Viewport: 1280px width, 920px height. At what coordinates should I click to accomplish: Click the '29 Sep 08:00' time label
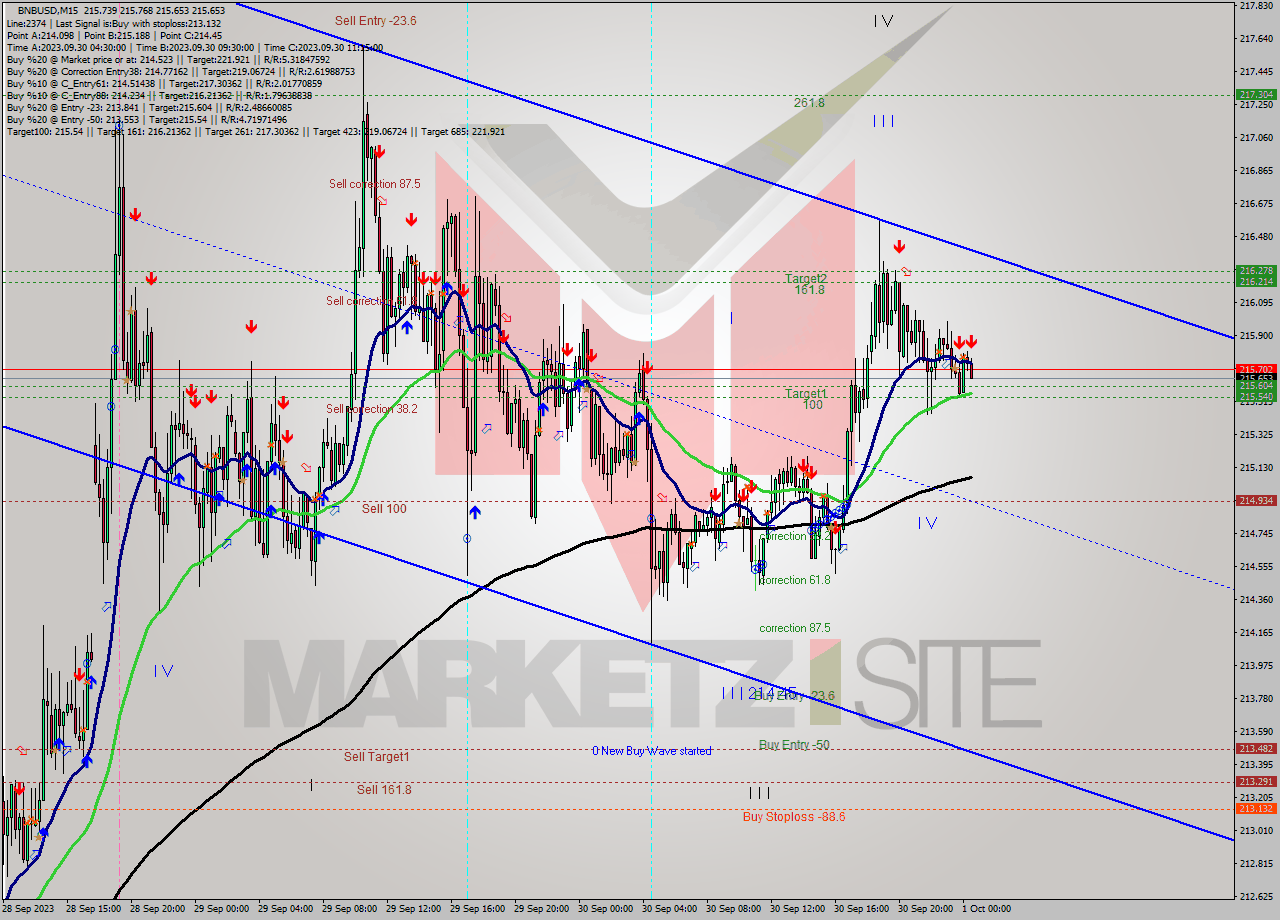350,909
